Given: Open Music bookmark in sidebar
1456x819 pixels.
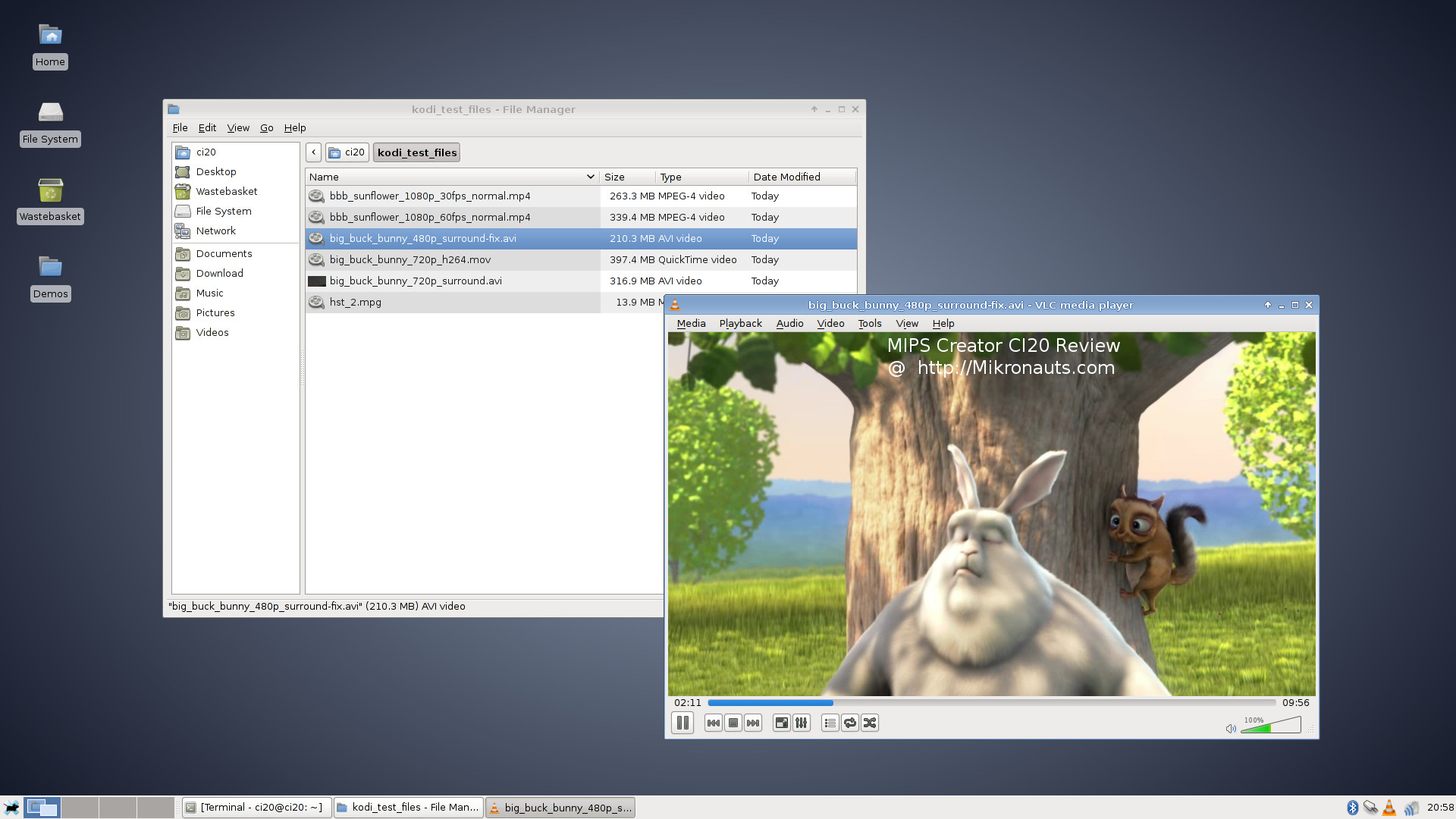Looking at the screenshot, I should pos(235,293).
